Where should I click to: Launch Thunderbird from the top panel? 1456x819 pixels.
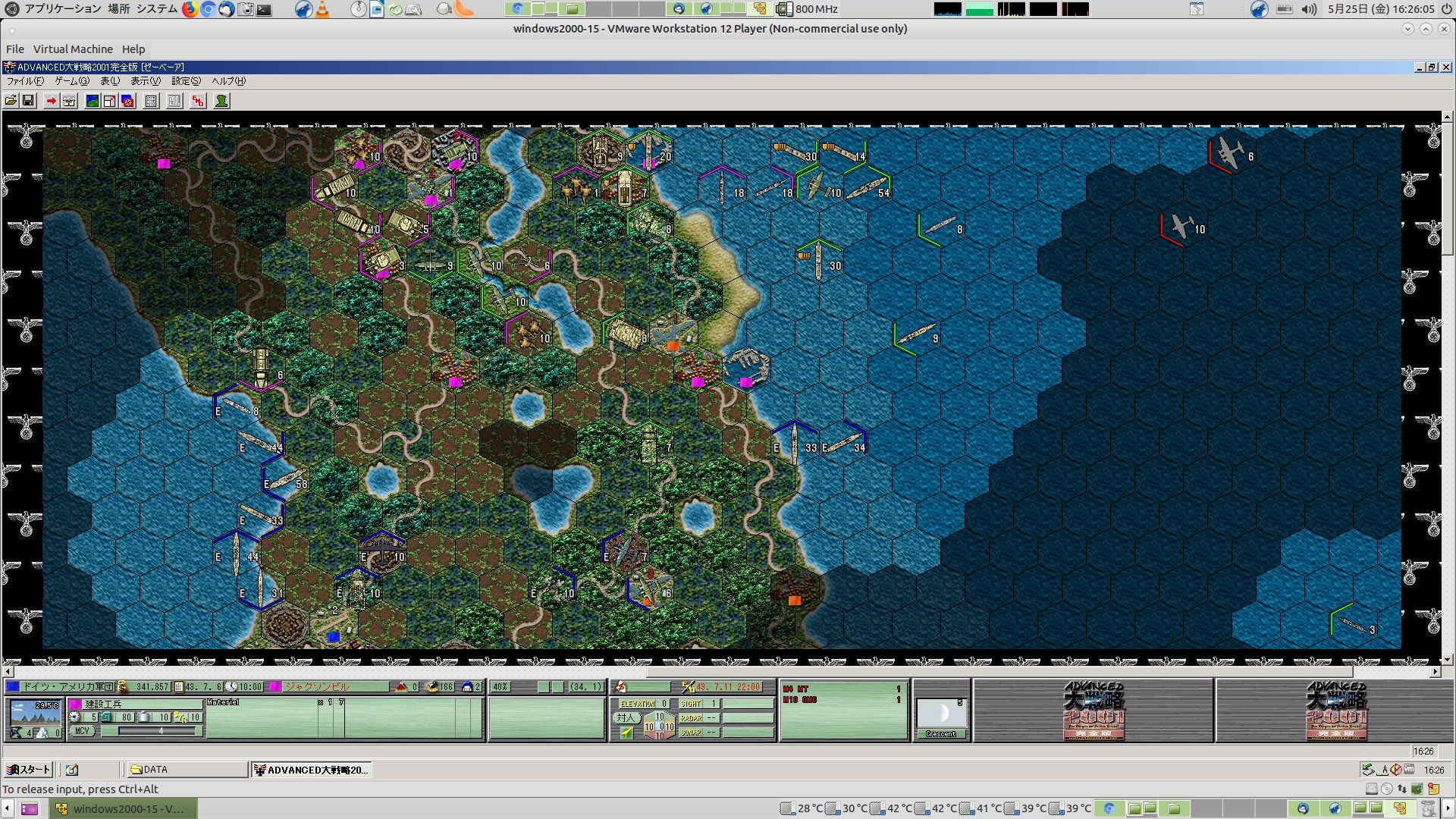(x=226, y=9)
